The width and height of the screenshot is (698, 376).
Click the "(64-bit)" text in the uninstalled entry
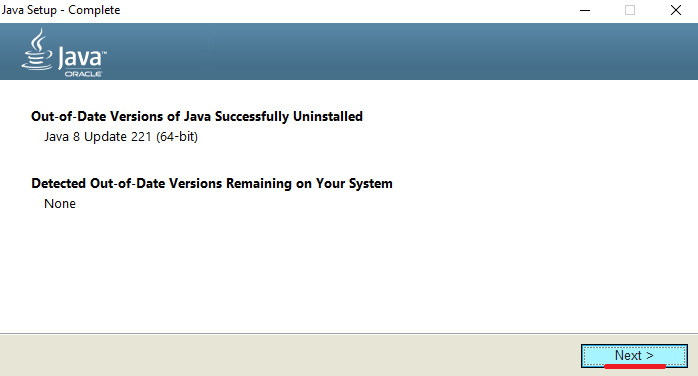tap(177, 137)
